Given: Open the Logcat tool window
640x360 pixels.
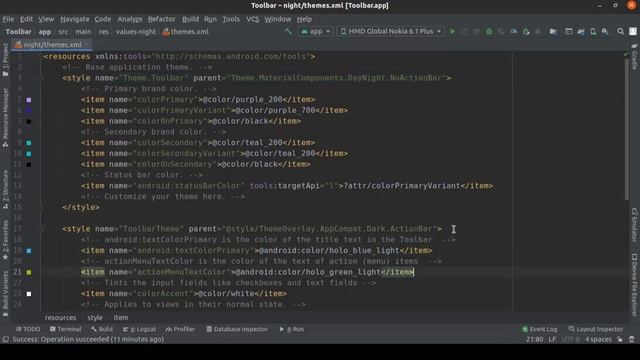Looking at the screenshot, I should tap(140, 329).
